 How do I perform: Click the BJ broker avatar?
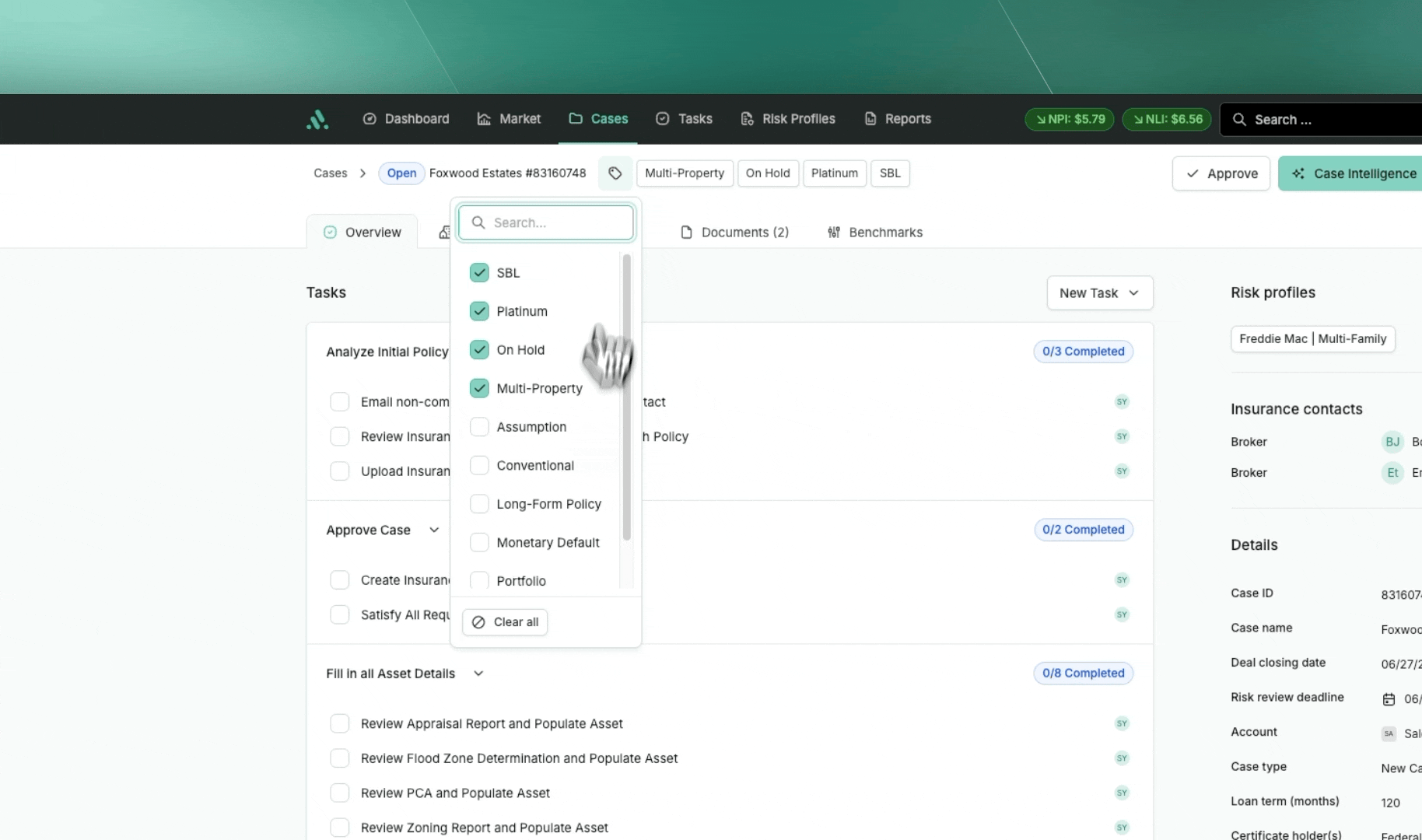[1392, 442]
